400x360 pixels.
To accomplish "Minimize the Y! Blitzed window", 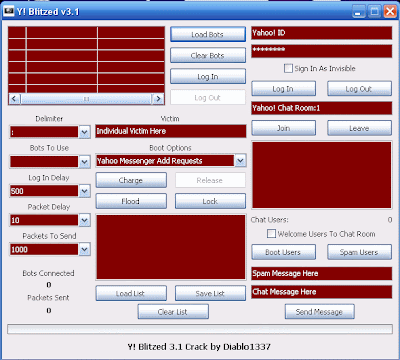I will [x=359, y=12].
